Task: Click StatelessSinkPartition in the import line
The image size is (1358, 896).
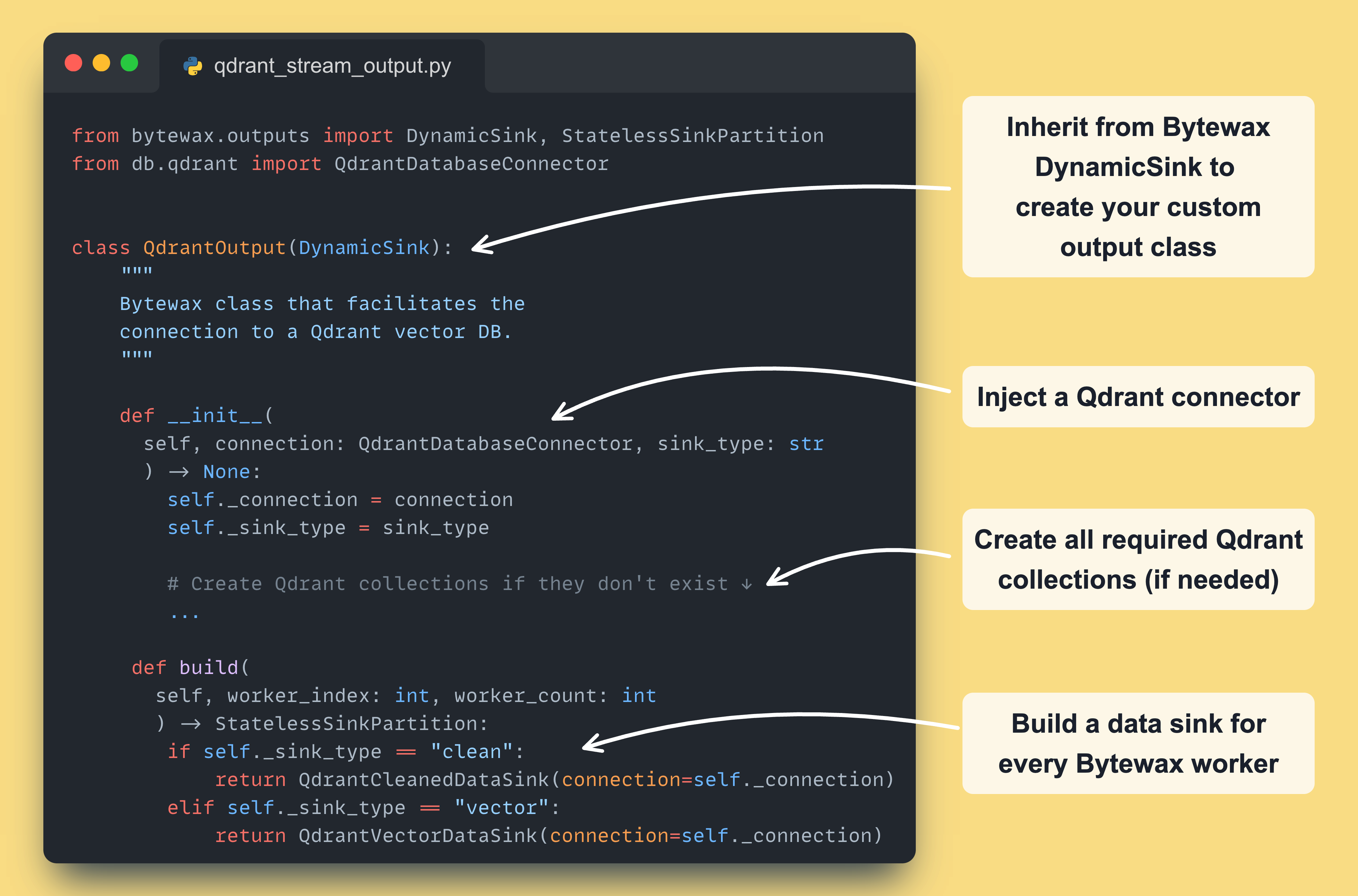Action: 692,136
